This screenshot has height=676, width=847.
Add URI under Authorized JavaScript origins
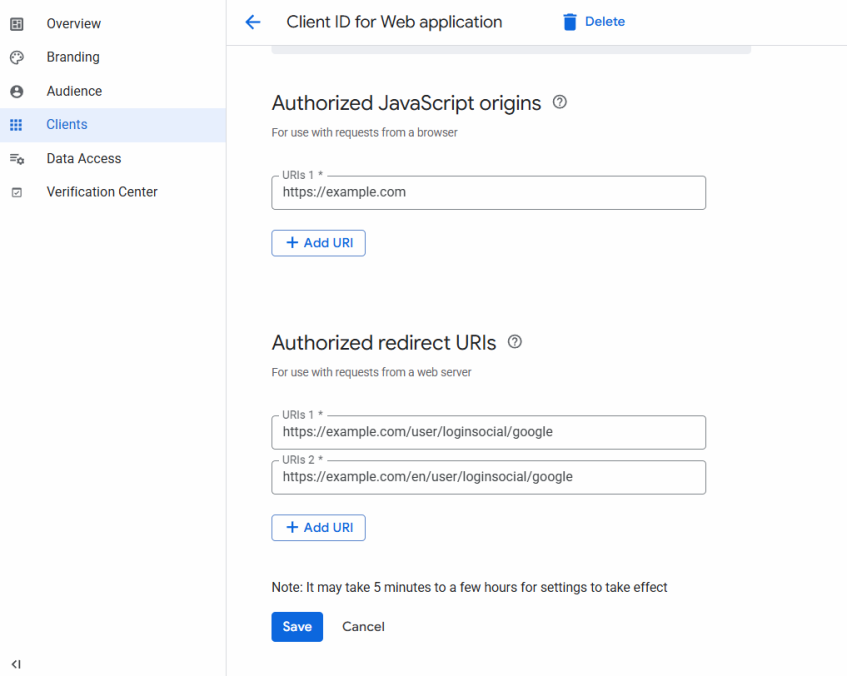(x=318, y=243)
